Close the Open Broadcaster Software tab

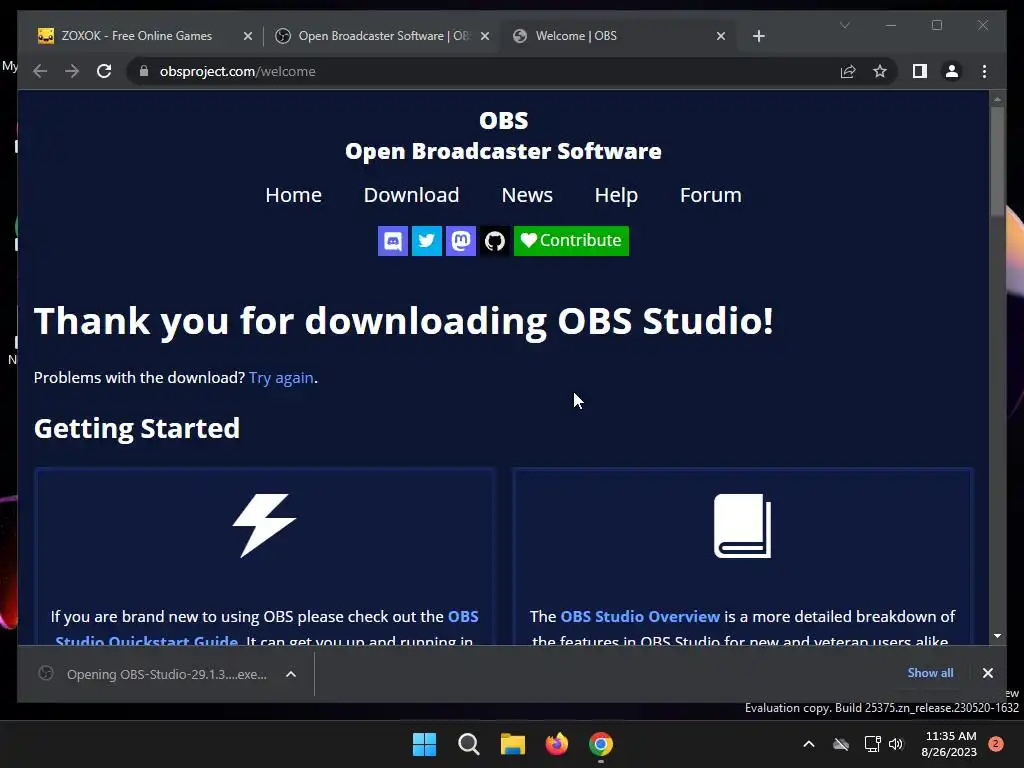tap(485, 37)
